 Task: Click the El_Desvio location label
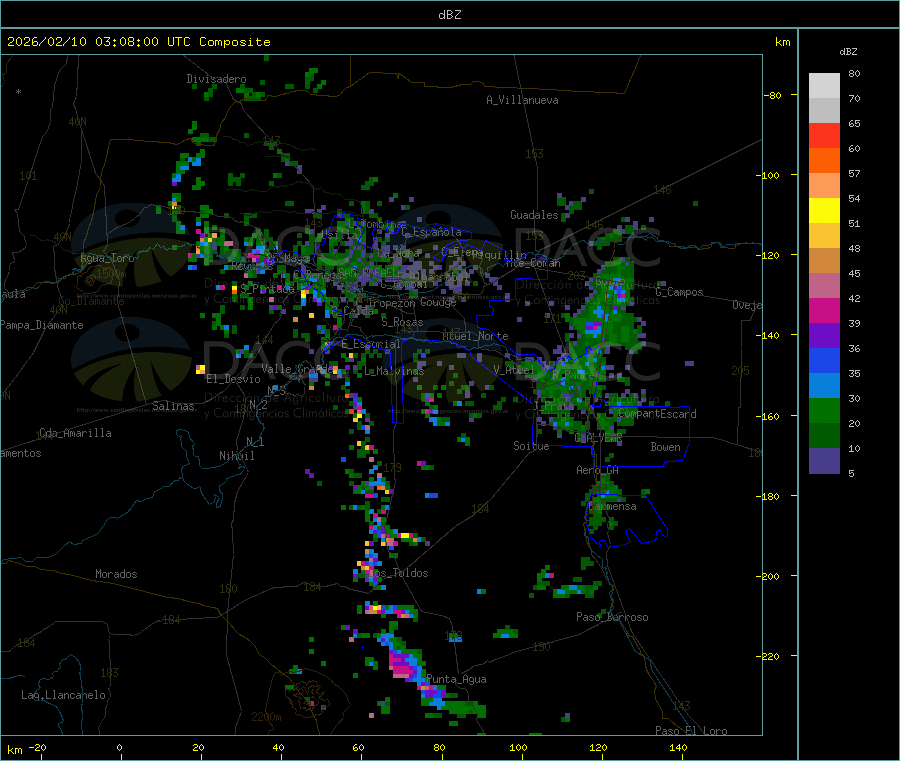click(x=233, y=379)
